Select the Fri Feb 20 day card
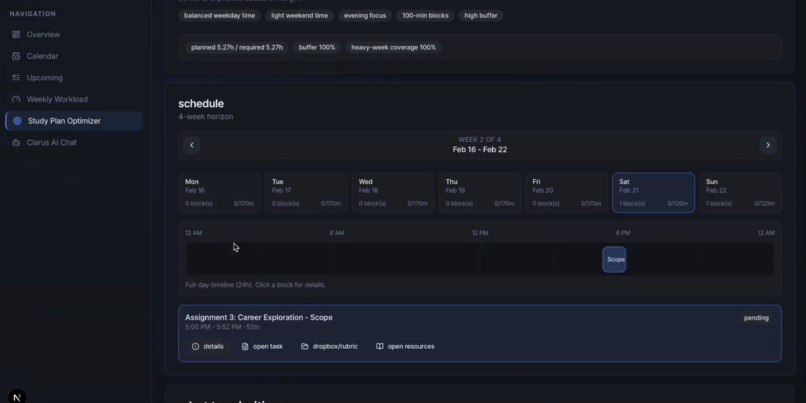This screenshot has width=806, height=403. (567, 193)
